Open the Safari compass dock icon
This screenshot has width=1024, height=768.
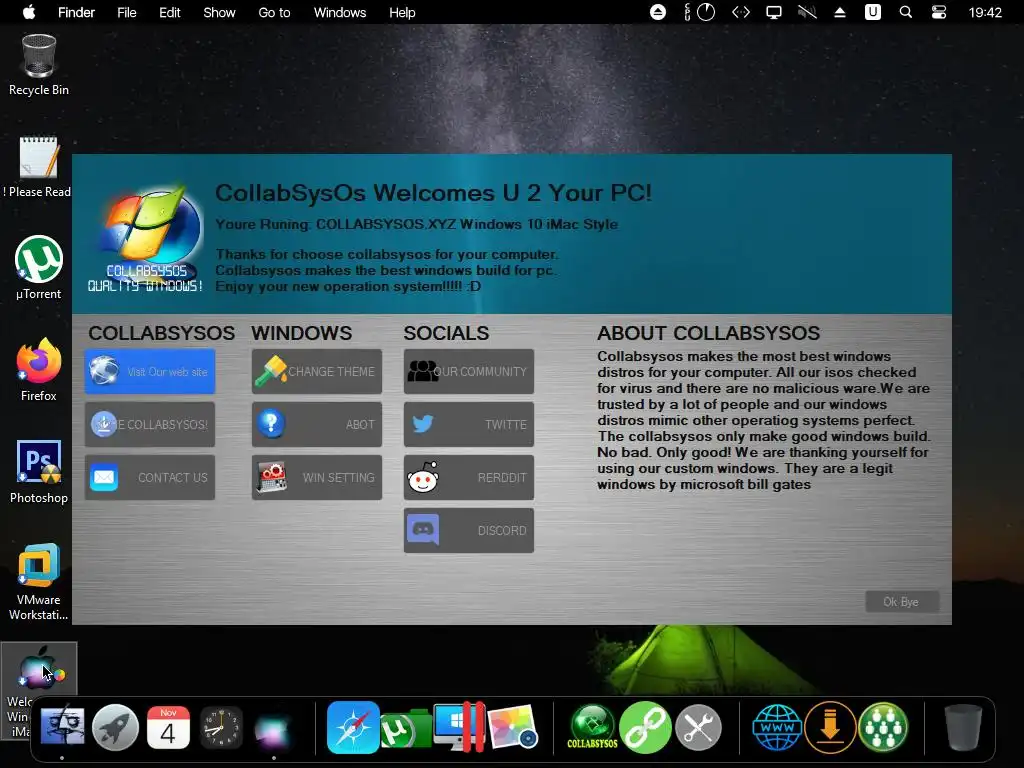click(x=353, y=727)
